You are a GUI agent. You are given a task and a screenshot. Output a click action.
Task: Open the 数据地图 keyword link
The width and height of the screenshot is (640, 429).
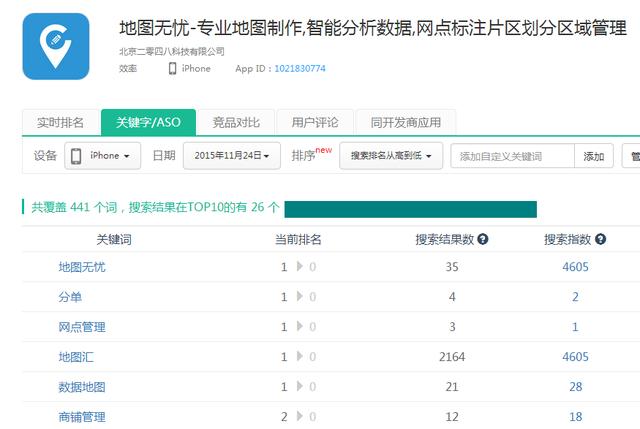point(82,387)
